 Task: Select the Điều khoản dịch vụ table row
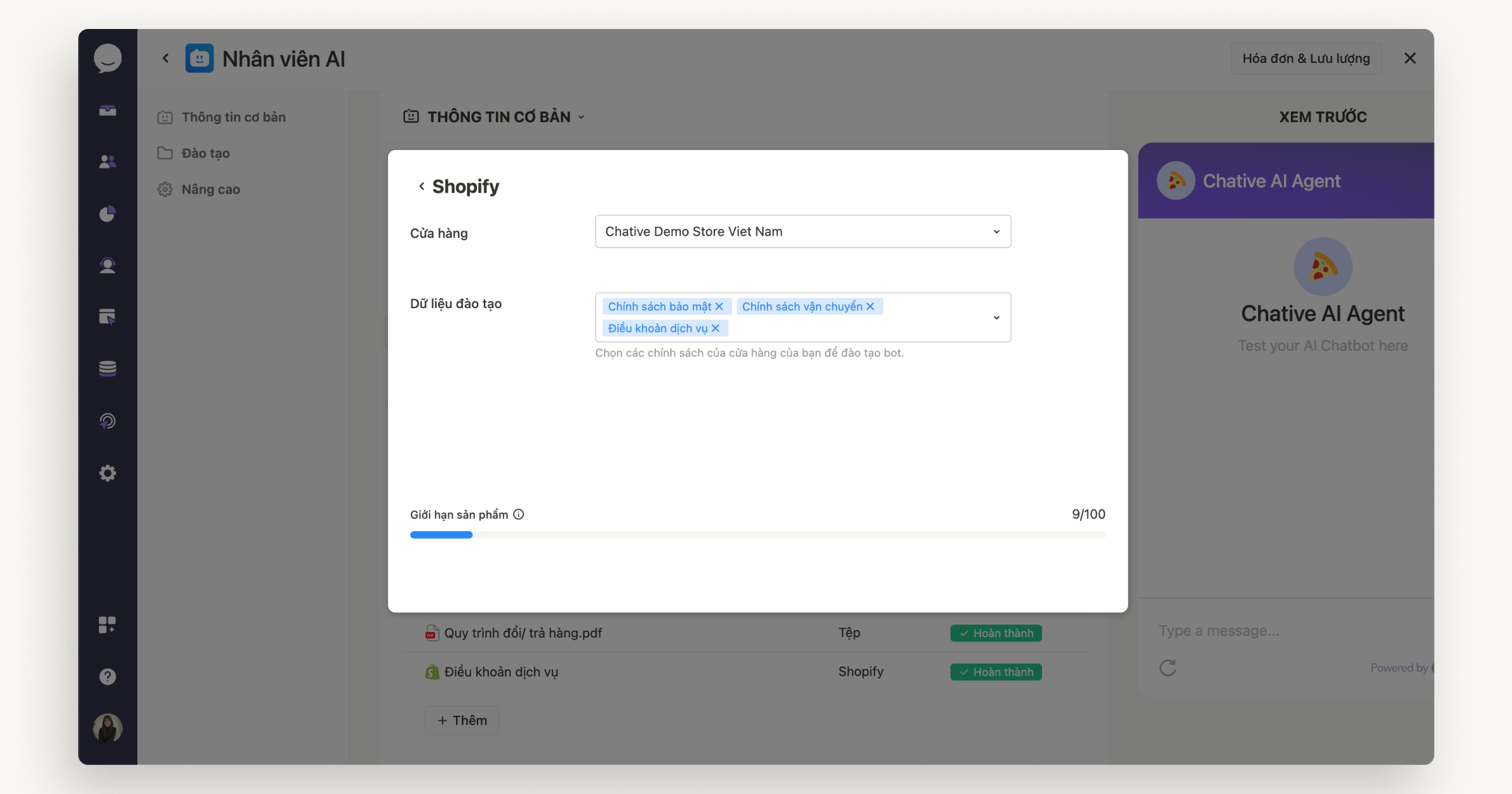pos(743,672)
